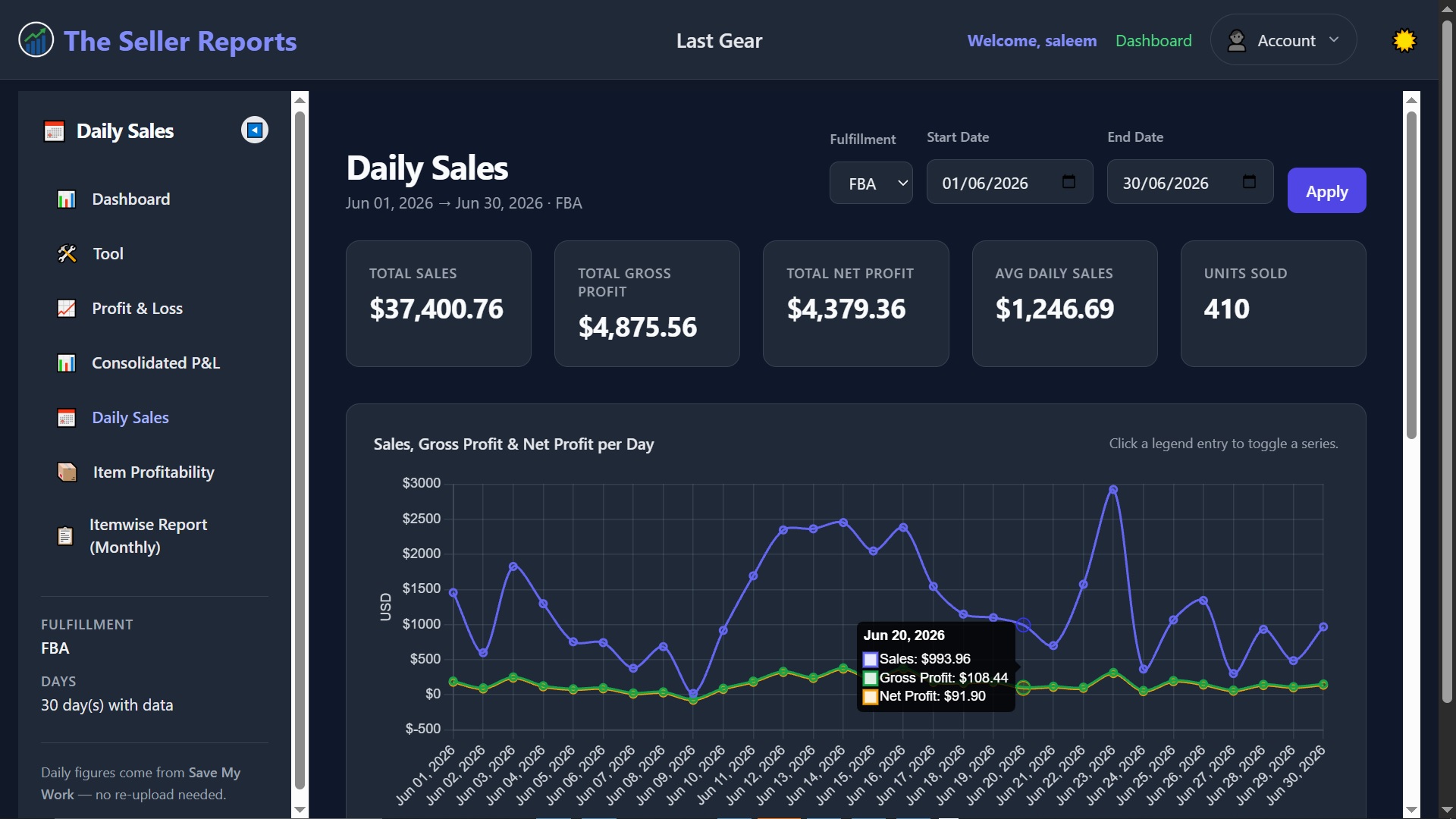Click the Dashboard bar chart sidebar icon

pyautogui.click(x=67, y=199)
